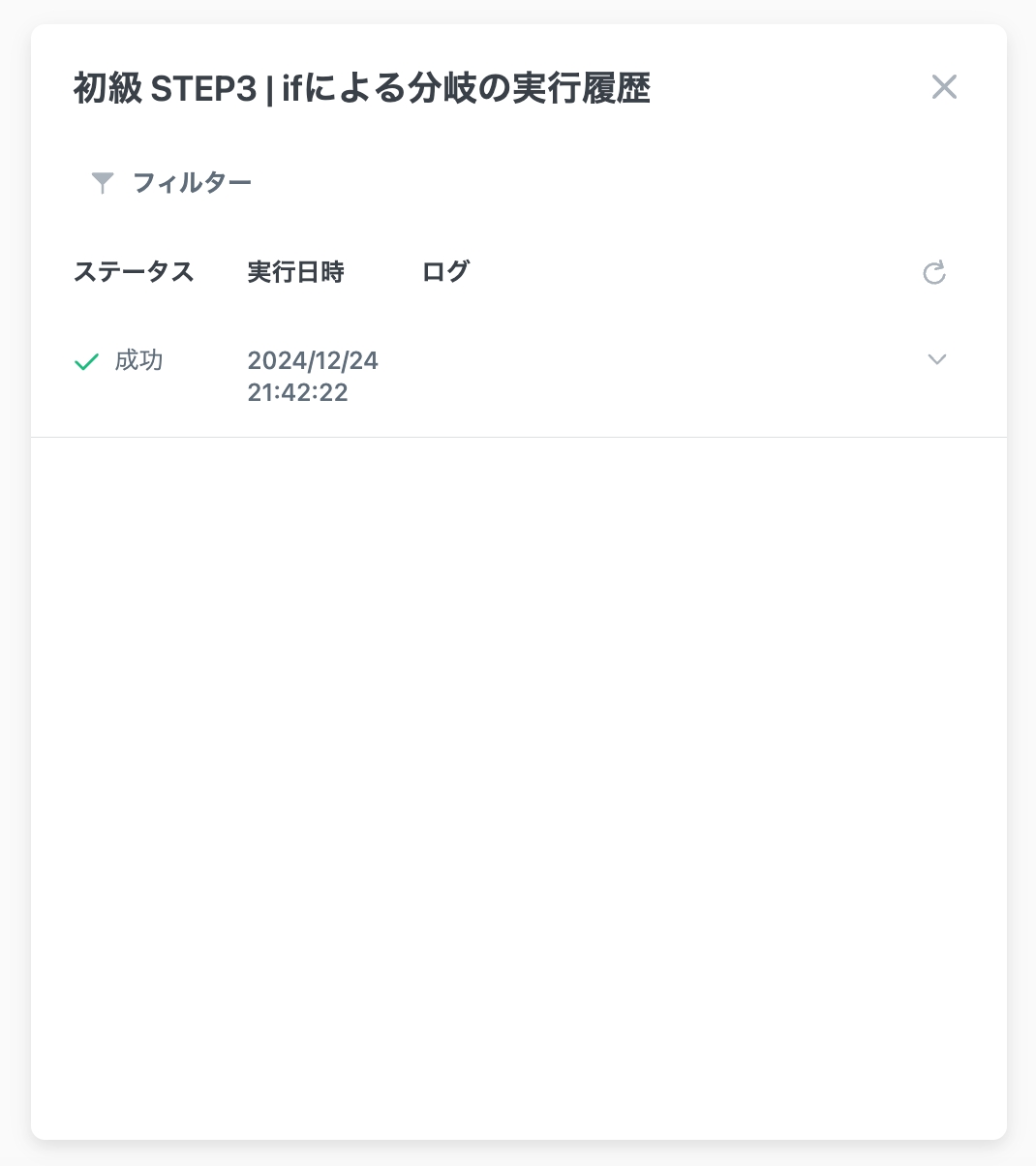Click the dialog title's STEP3 text
Screen dimensions: 1036x1166
203,88
